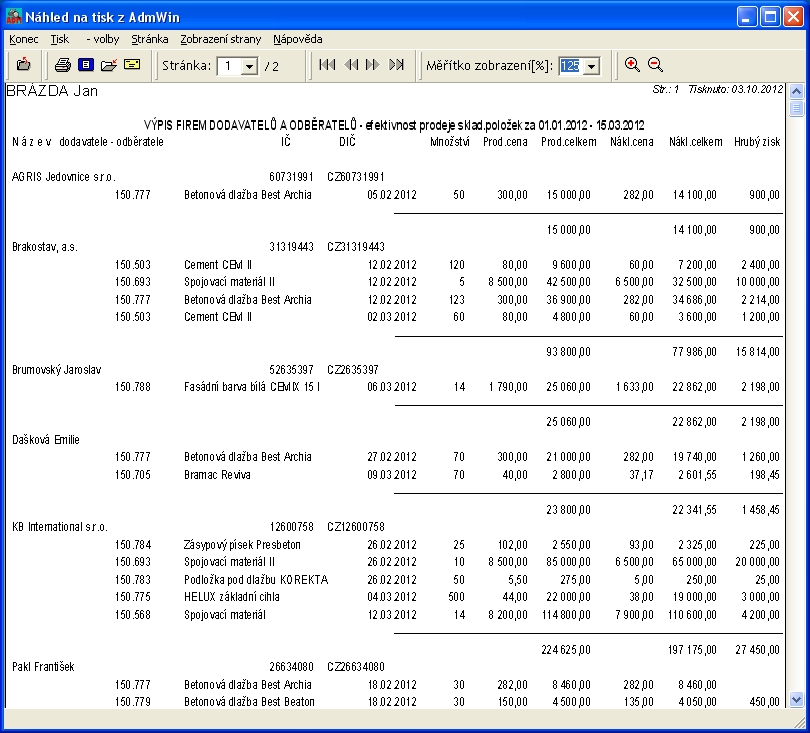Click the name "Pakl František"
Image resolution: width=810 pixels, height=733 pixels.
click(43, 667)
